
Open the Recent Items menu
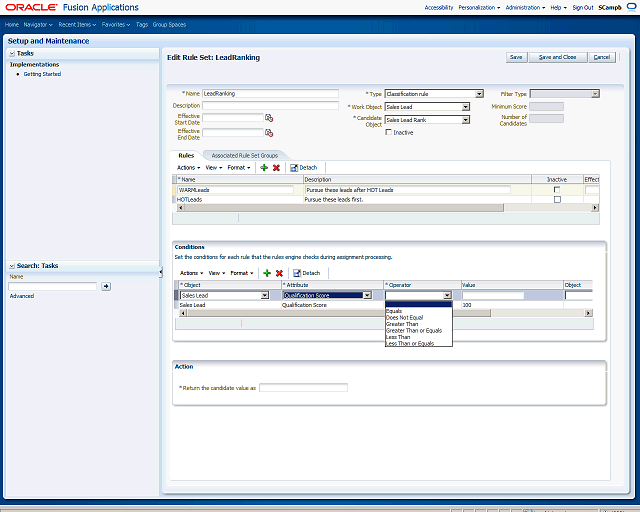tap(77, 25)
